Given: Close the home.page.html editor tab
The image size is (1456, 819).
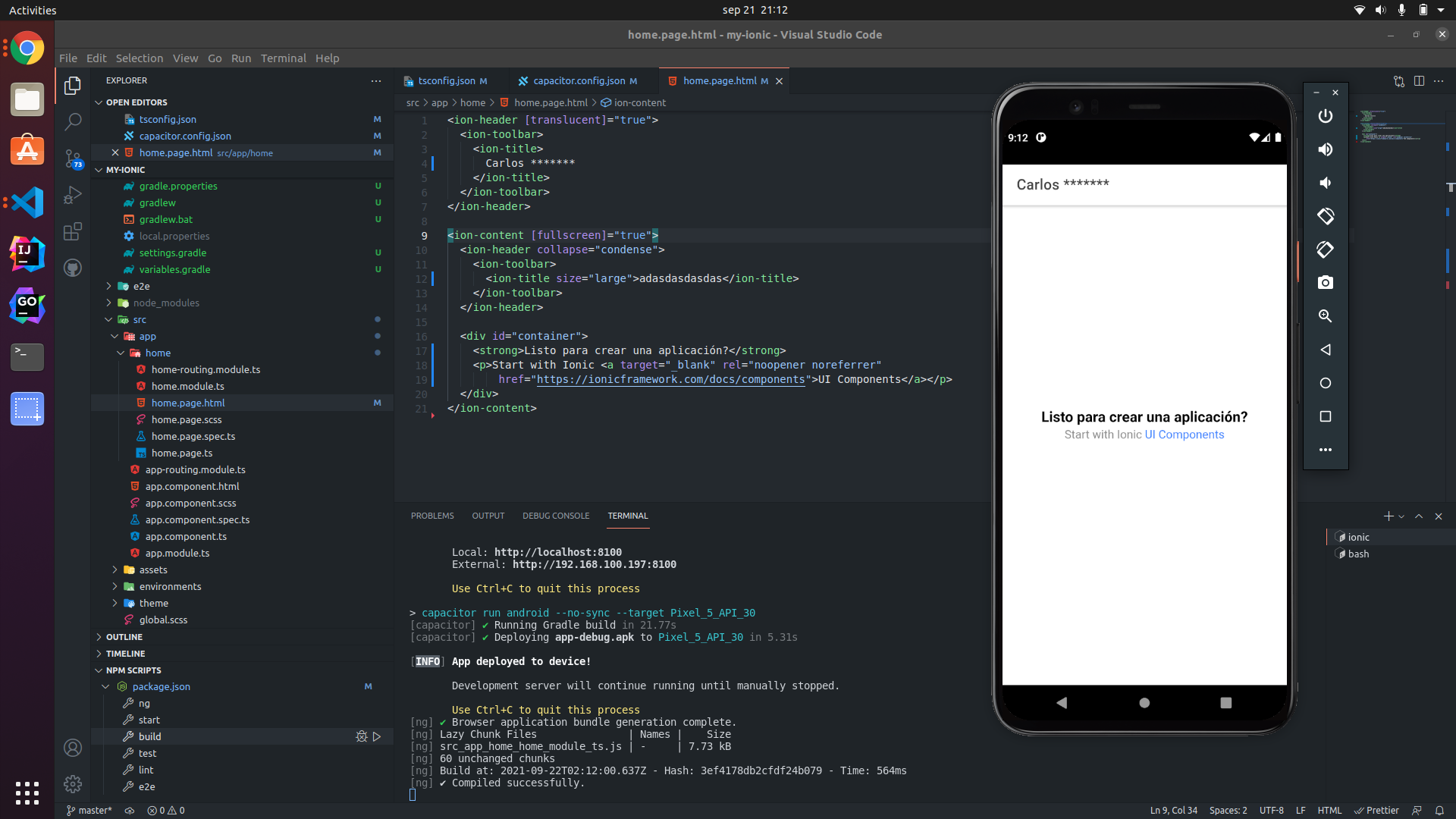Looking at the screenshot, I should coord(779,81).
